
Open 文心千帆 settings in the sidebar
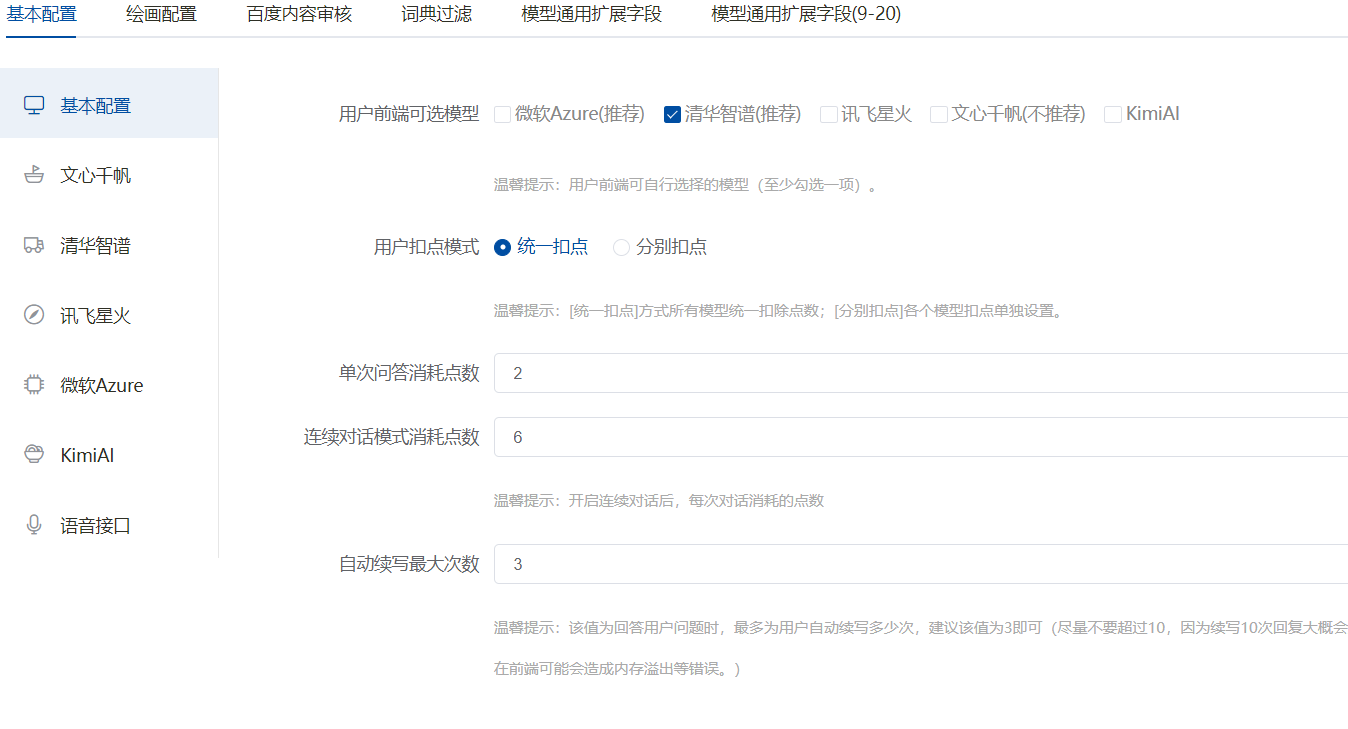click(109, 175)
